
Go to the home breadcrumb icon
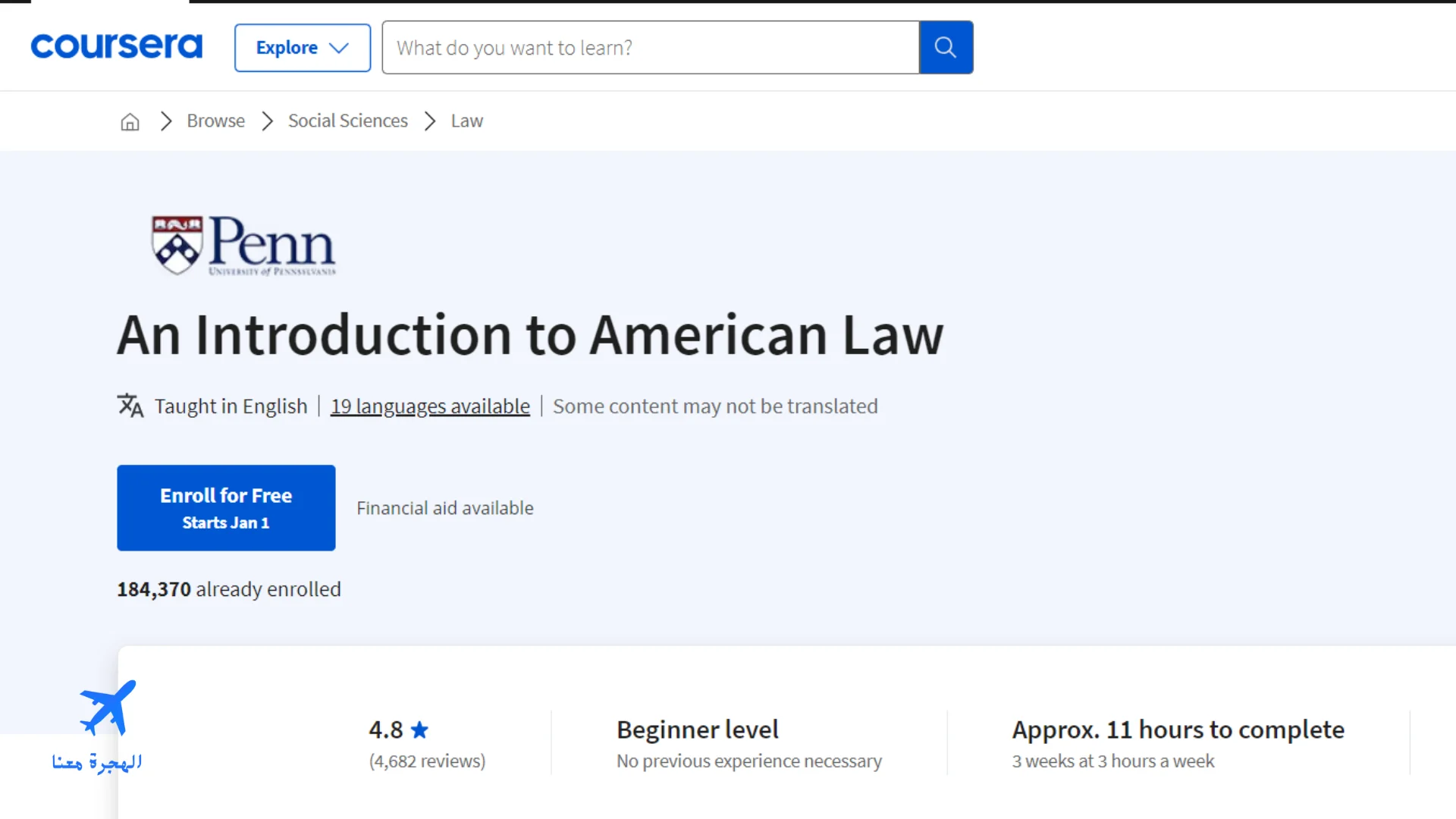point(130,121)
